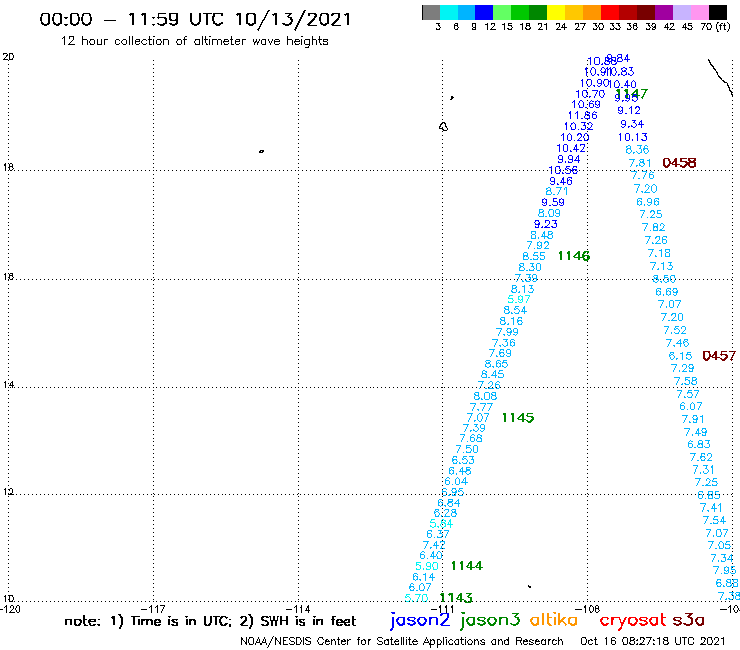740x650 pixels.
Task: Click the green time label 1146
Action: tap(574, 256)
